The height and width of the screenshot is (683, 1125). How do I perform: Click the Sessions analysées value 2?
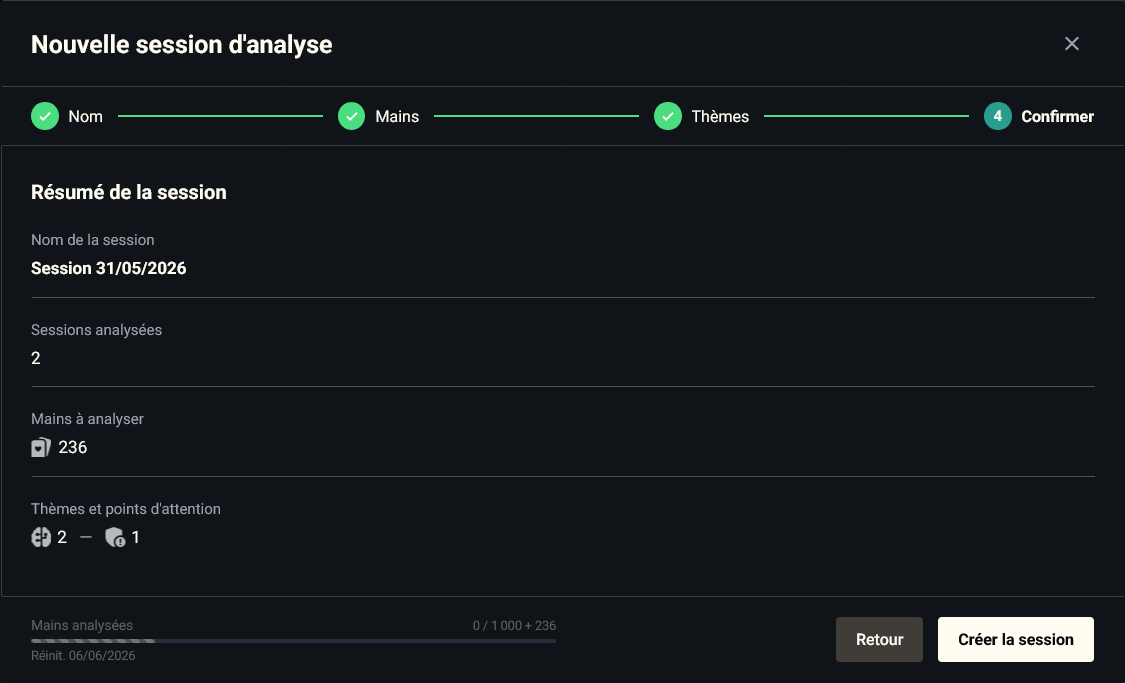coord(36,358)
